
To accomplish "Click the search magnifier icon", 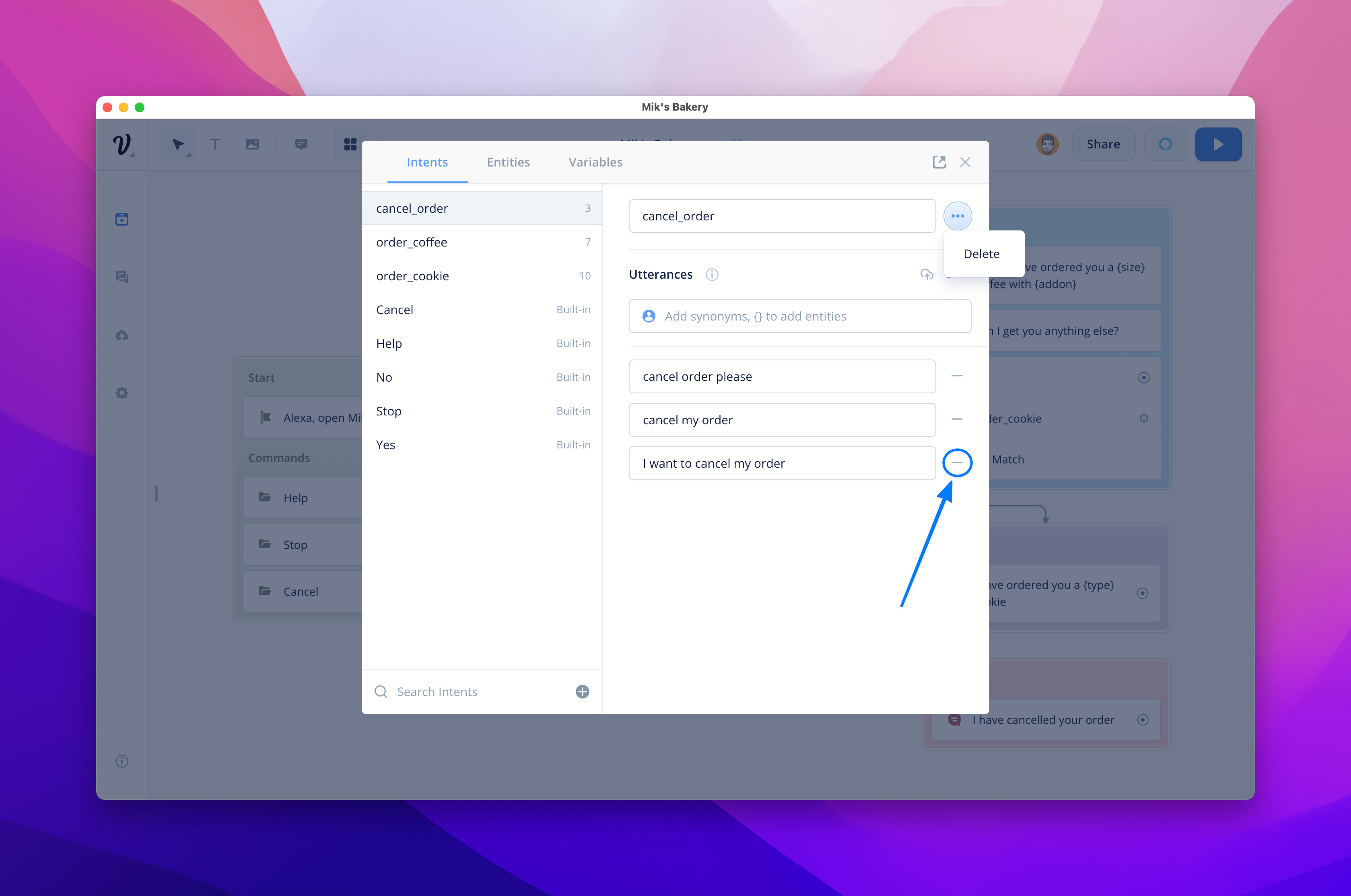I will click(x=381, y=692).
